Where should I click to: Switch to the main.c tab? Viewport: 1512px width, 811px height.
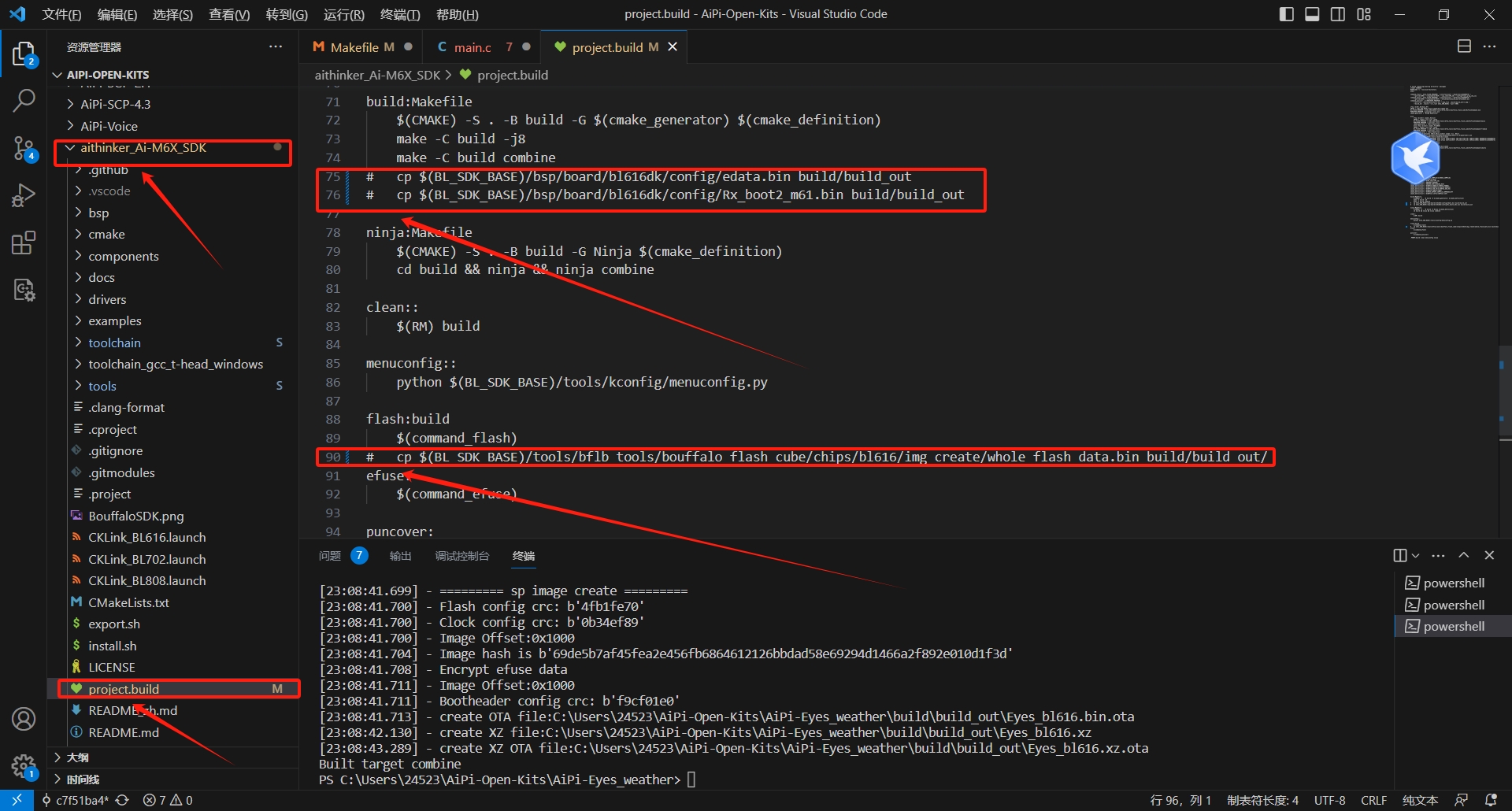pyautogui.click(x=483, y=47)
